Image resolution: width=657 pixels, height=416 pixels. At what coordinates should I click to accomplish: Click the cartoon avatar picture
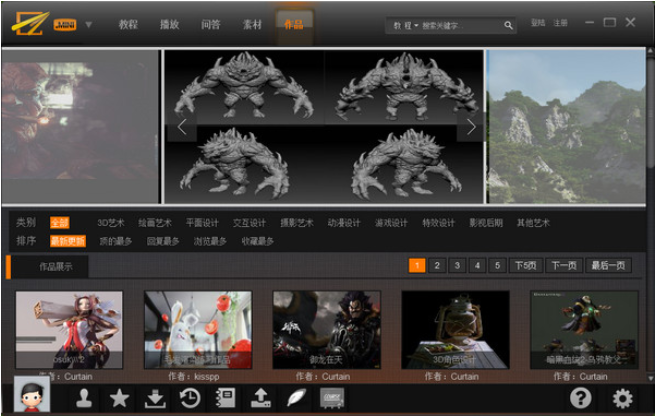pyautogui.click(x=32, y=394)
